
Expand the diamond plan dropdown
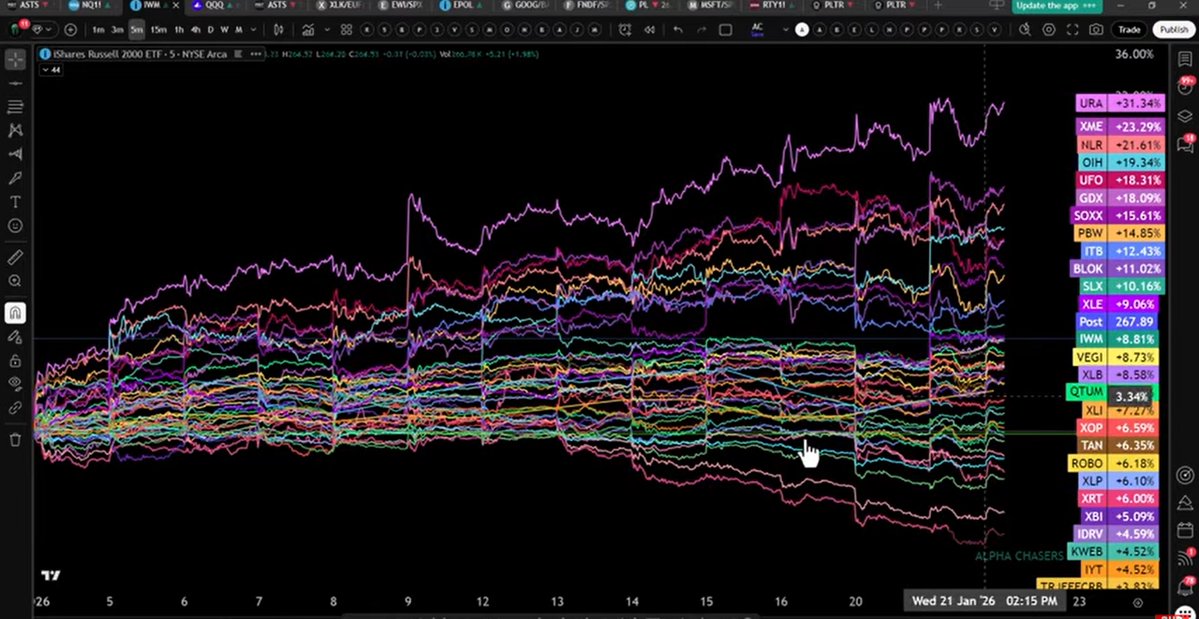pos(44,30)
